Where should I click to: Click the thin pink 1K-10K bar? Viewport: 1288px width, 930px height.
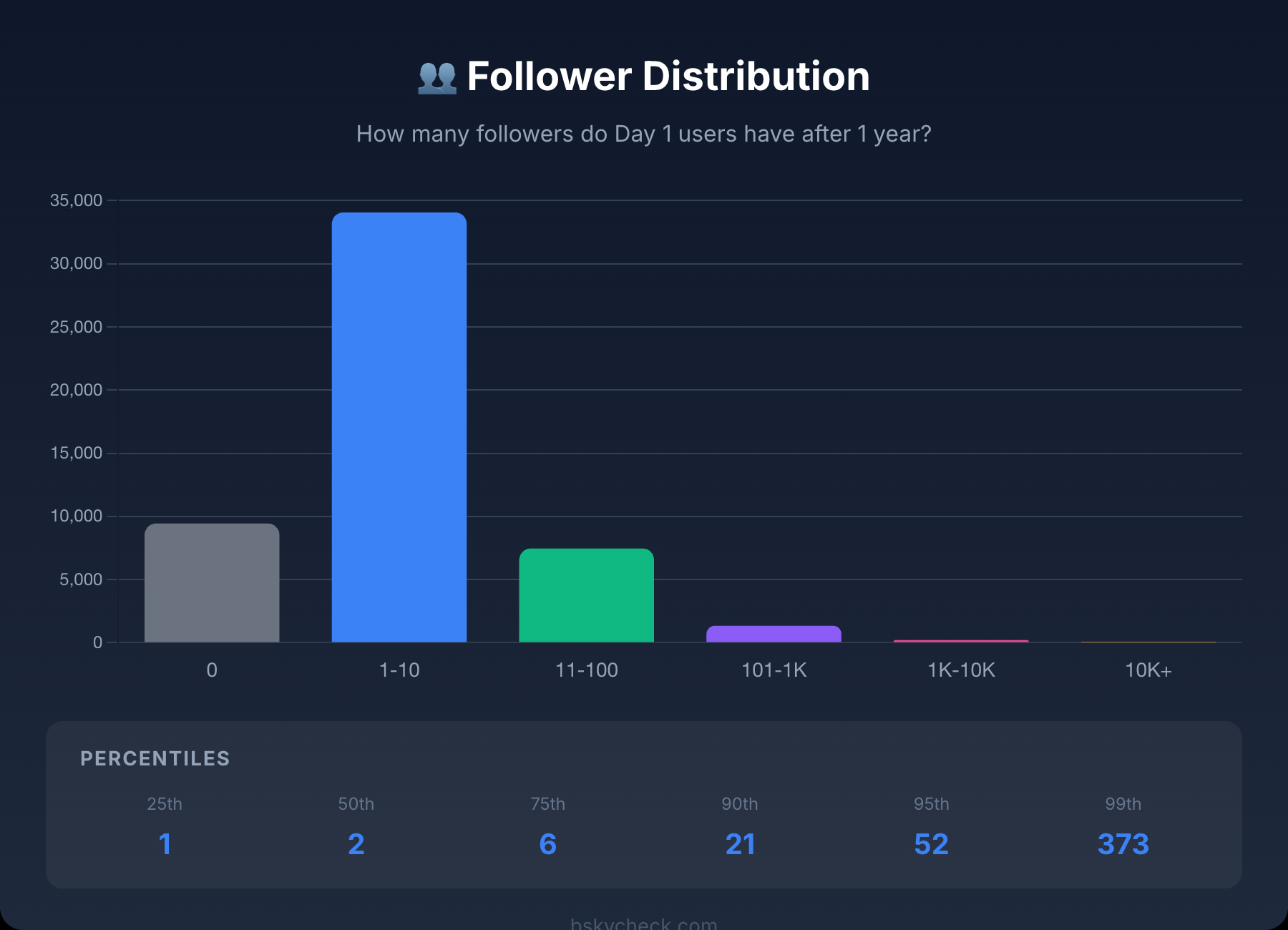pyautogui.click(x=961, y=641)
